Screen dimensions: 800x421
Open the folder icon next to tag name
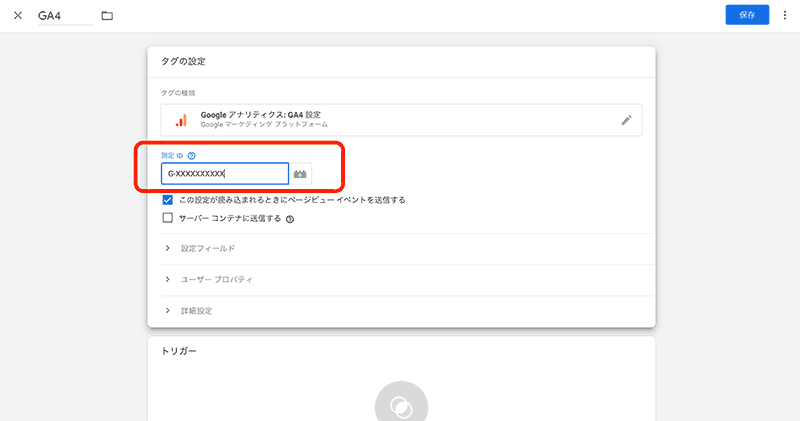107,16
